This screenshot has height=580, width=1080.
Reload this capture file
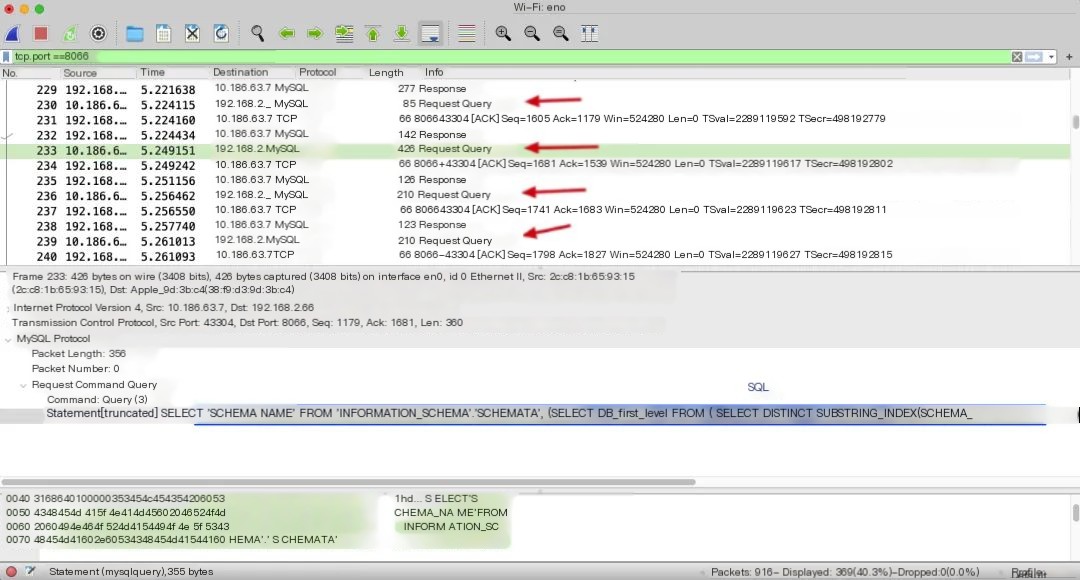[221, 33]
